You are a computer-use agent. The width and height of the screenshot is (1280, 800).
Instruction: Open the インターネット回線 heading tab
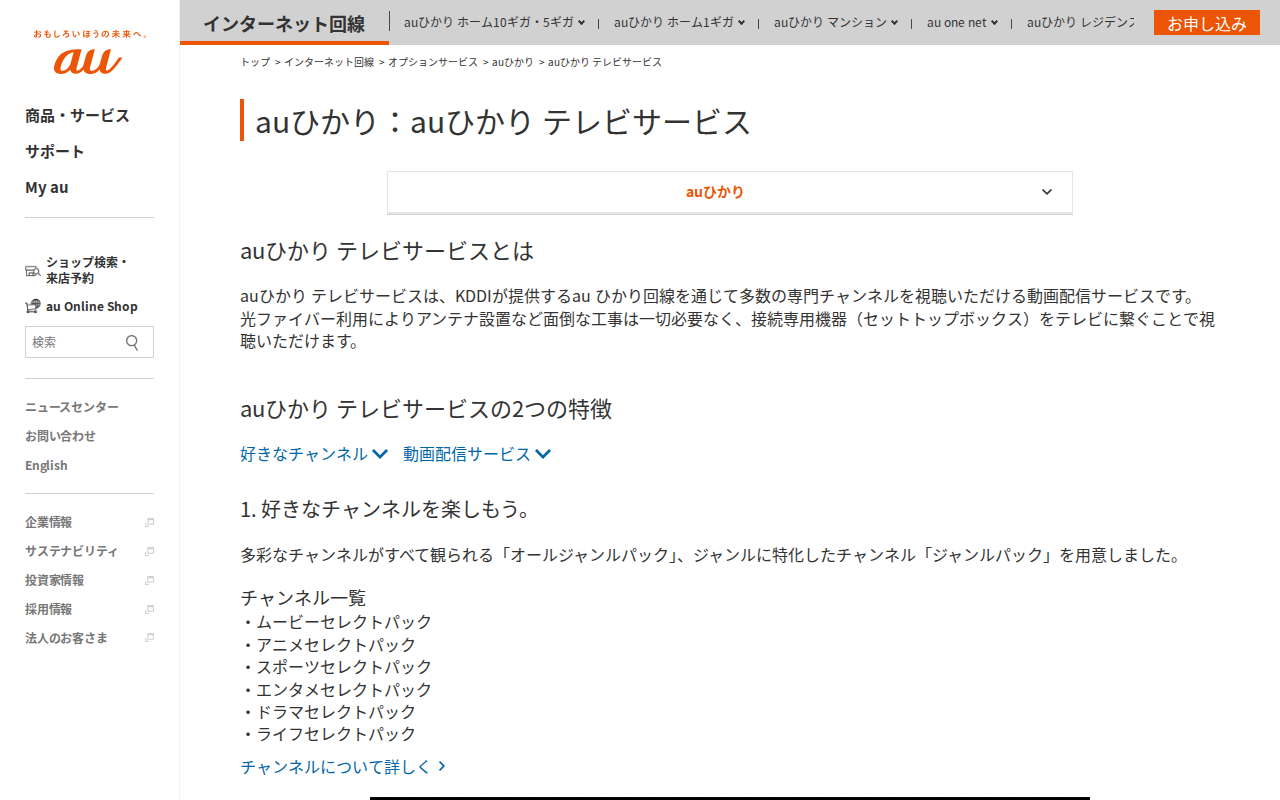[x=284, y=24]
